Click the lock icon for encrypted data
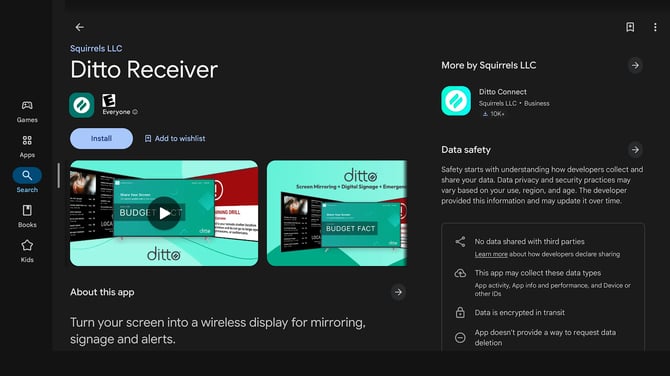Image resolution: width=670 pixels, height=376 pixels. click(x=460, y=313)
